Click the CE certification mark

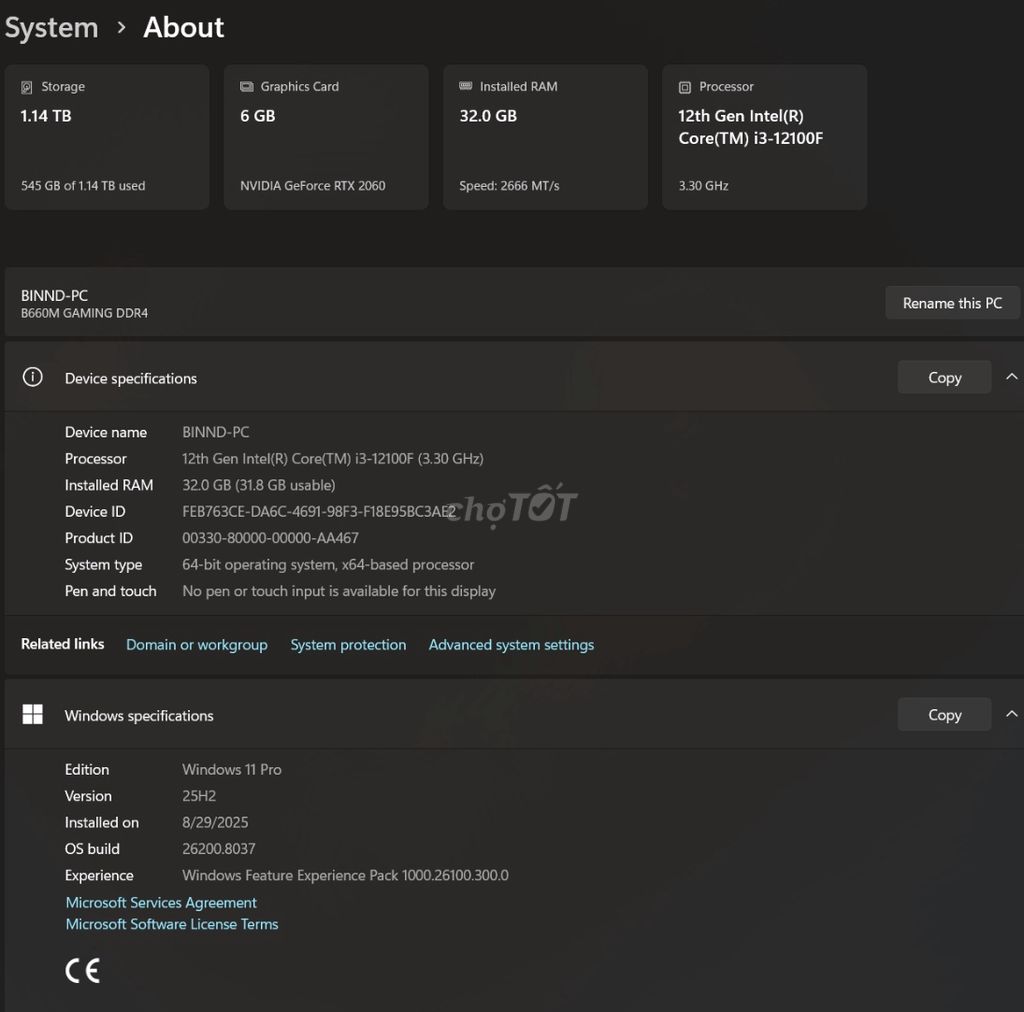[x=82, y=970]
